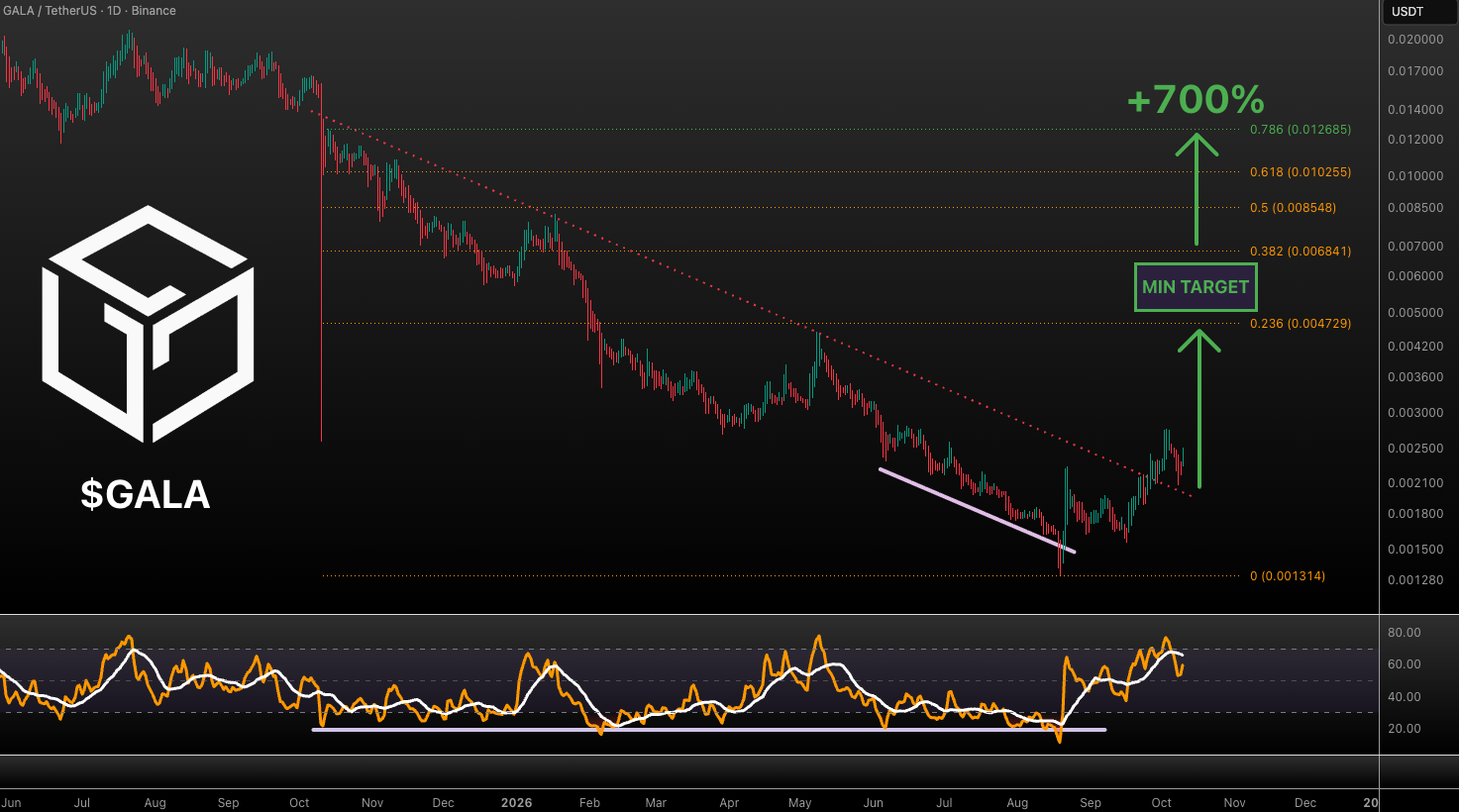The image size is (1459, 812).
Task: Click the MIN TARGET label box
Action: (1196, 287)
